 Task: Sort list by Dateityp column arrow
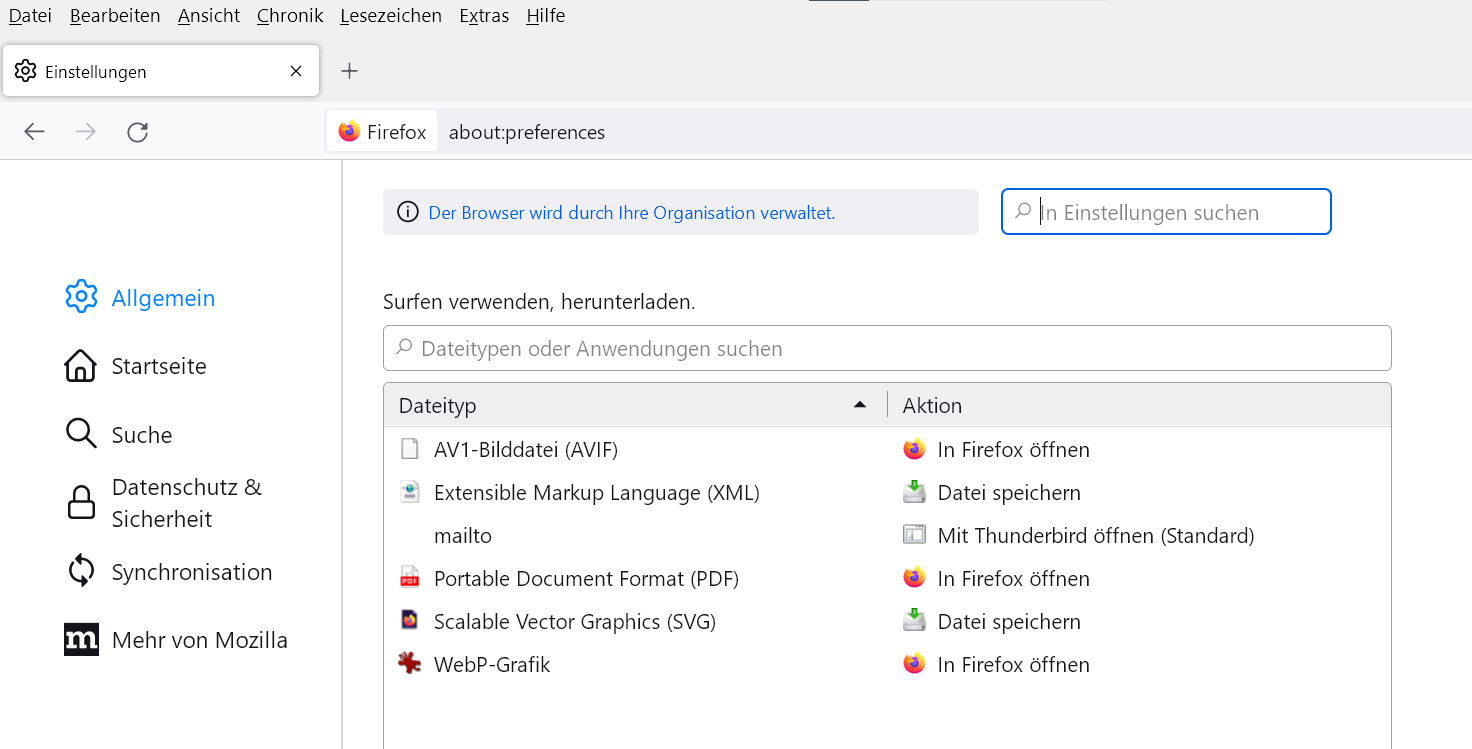click(859, 405)
